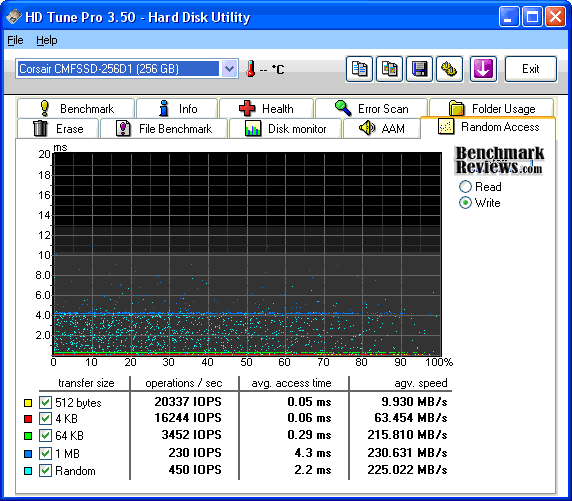Open the File Benchmark tab

(163, 128)
